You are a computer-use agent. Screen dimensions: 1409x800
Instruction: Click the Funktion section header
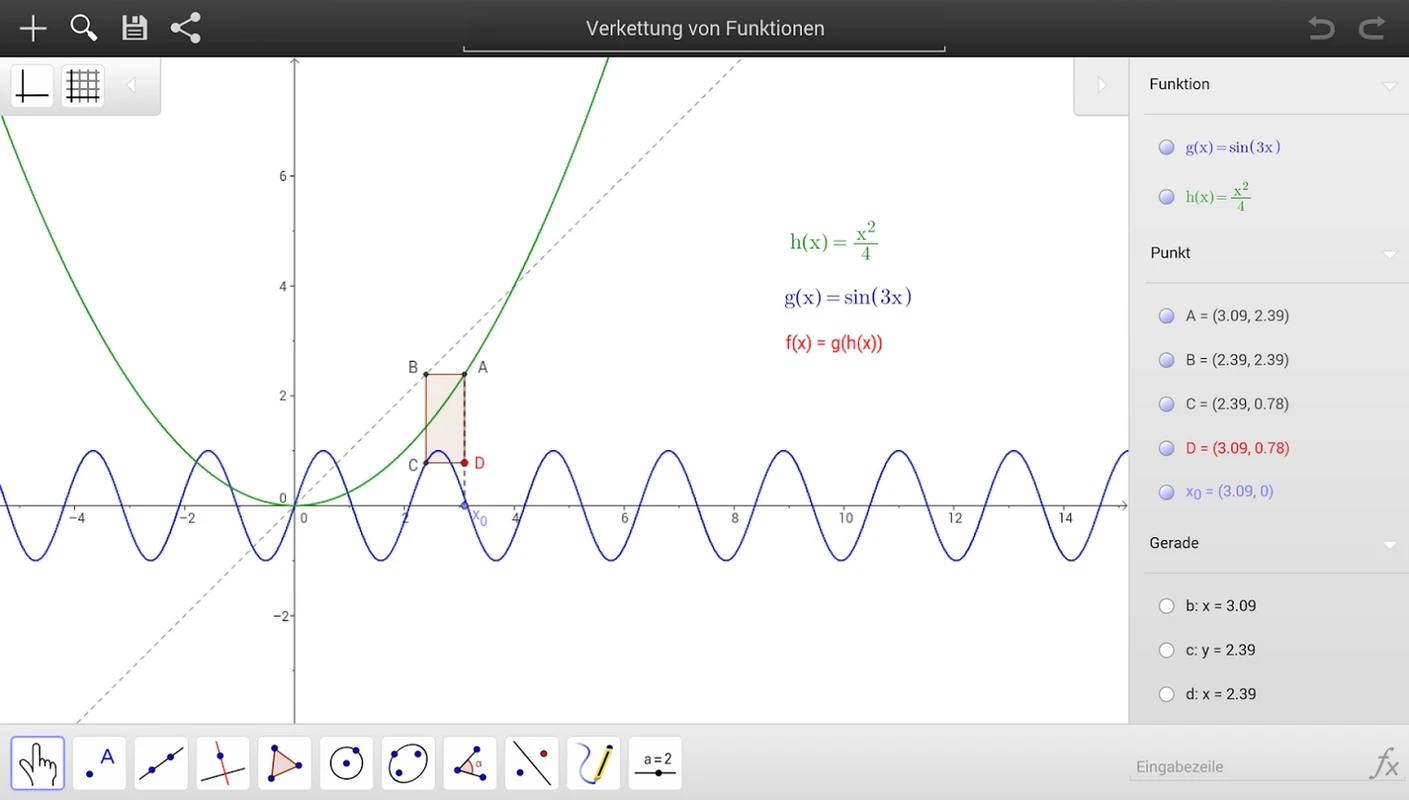click(x=1180, y=85)
